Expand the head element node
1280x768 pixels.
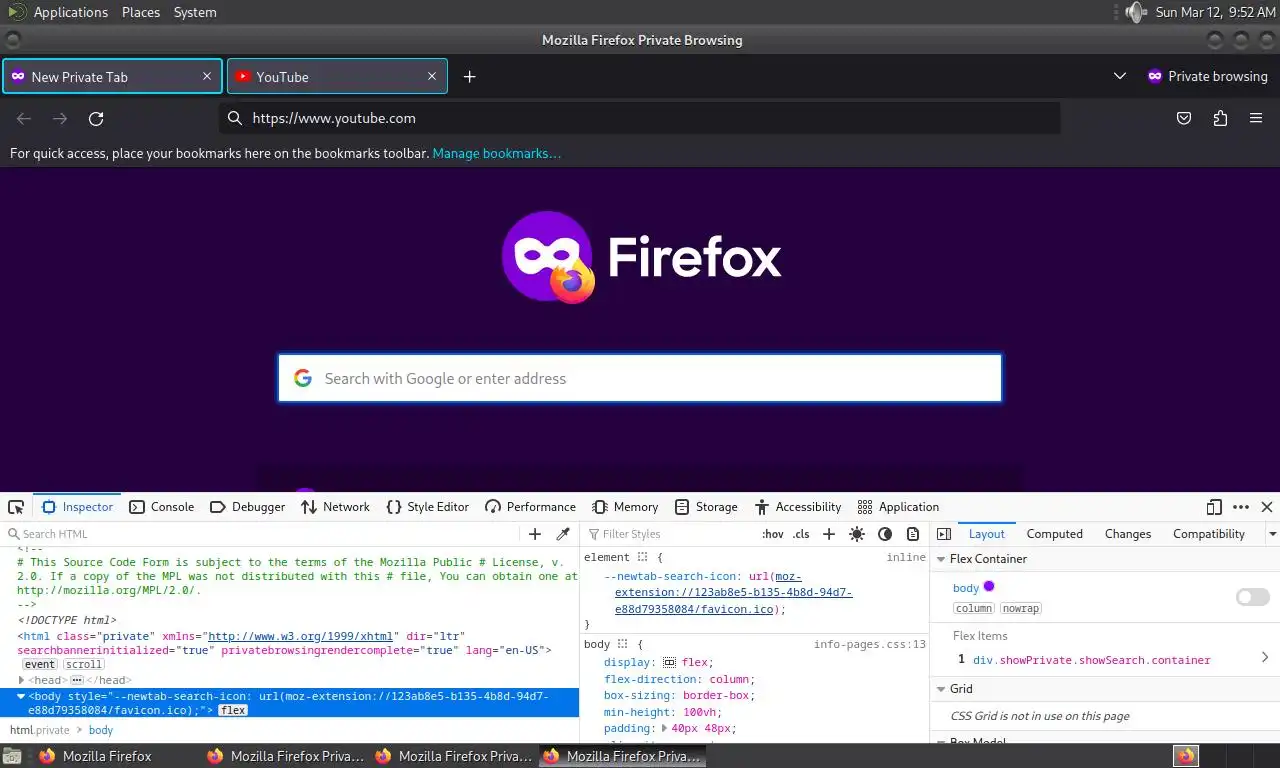(x=21, y=680)
